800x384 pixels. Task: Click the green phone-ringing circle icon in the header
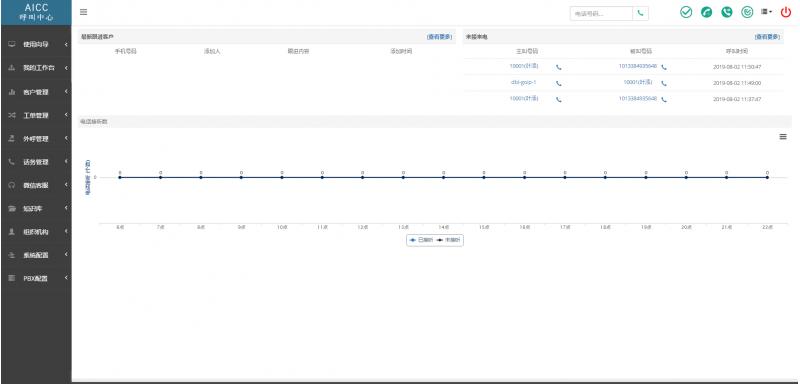[x=727, y=12]
